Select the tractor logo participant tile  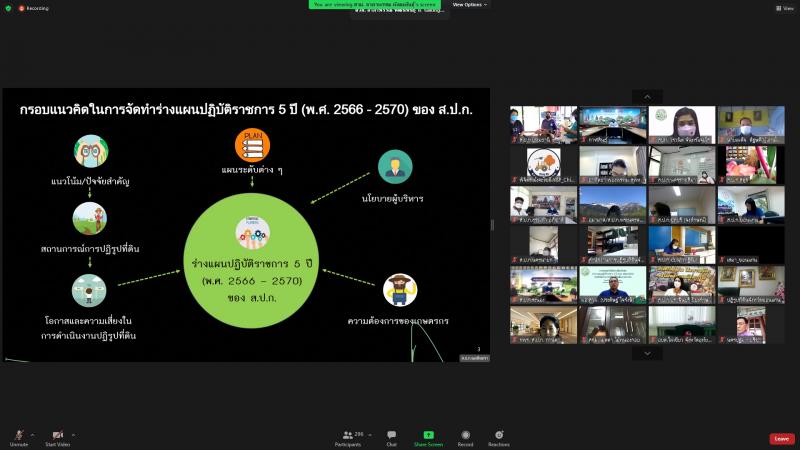(x=543, y=164)
